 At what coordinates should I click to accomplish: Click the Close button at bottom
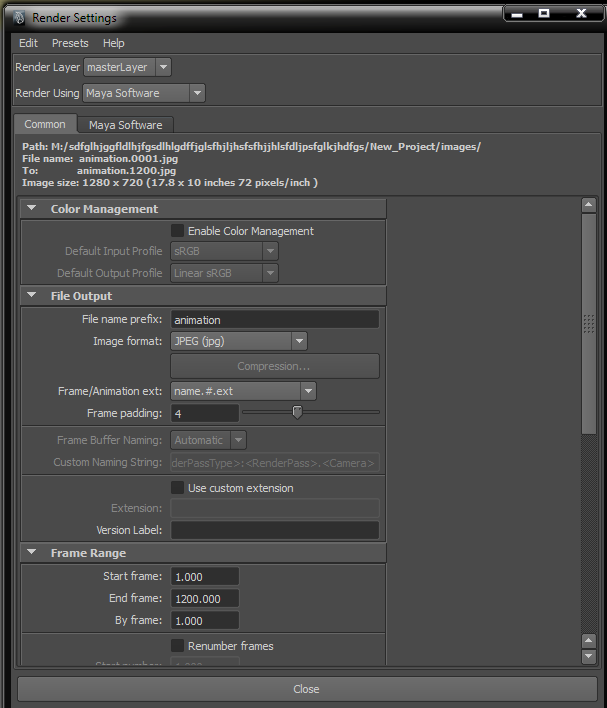pos(307,689)
